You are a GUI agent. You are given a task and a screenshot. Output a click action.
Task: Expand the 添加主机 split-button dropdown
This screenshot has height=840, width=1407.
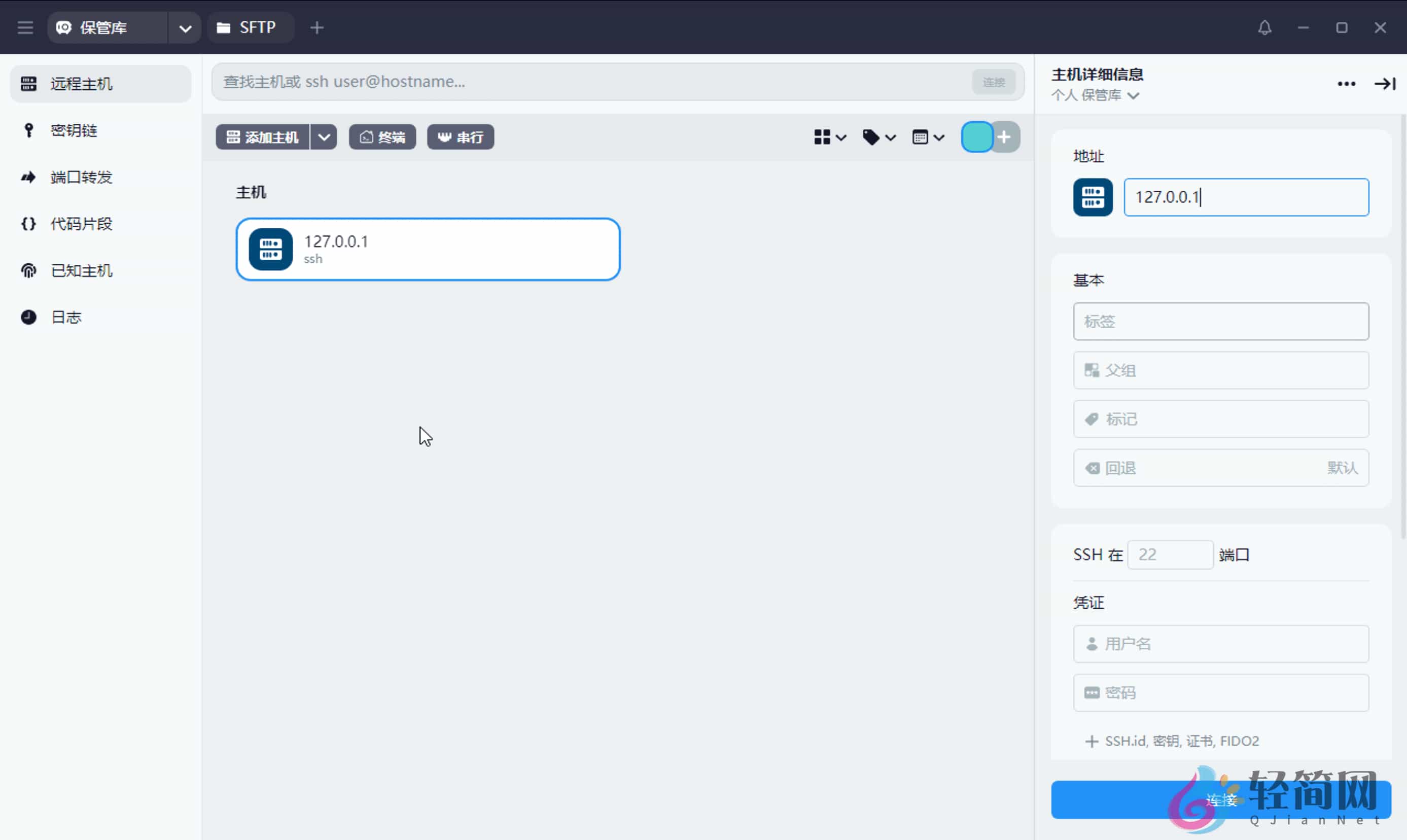click(324, 136)
